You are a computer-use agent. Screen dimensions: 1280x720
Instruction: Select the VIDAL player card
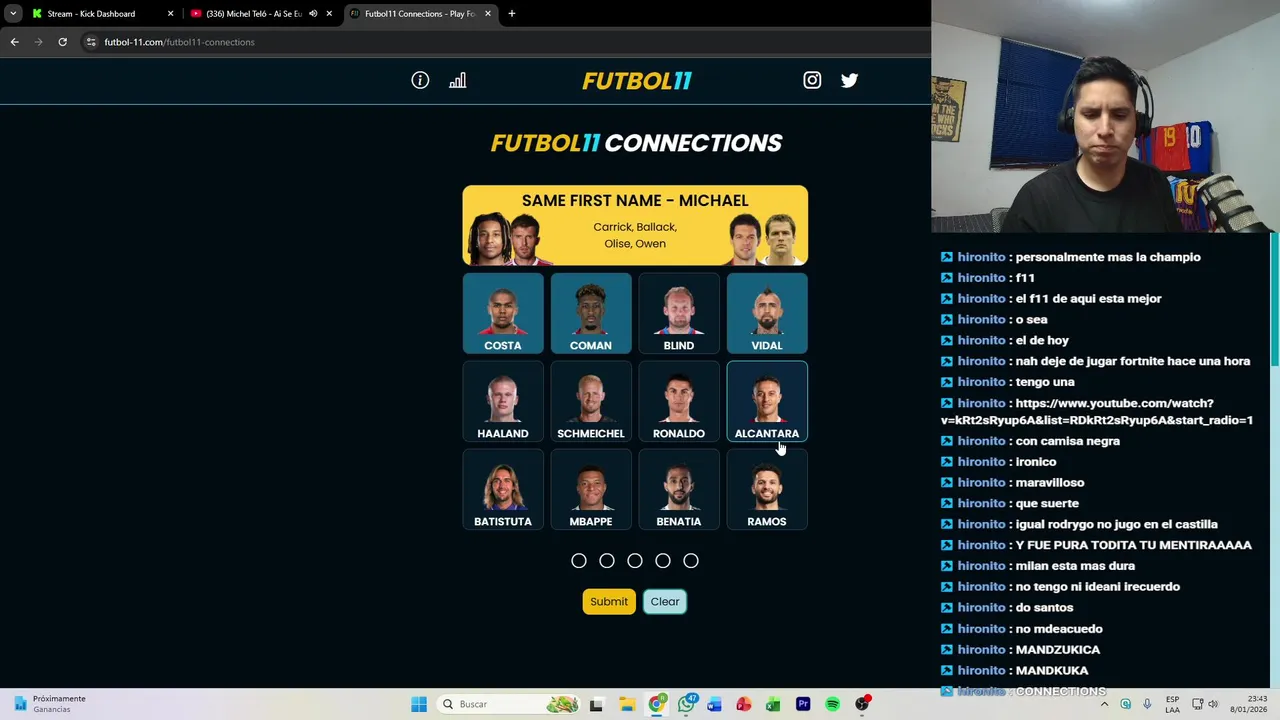(767, 313)
